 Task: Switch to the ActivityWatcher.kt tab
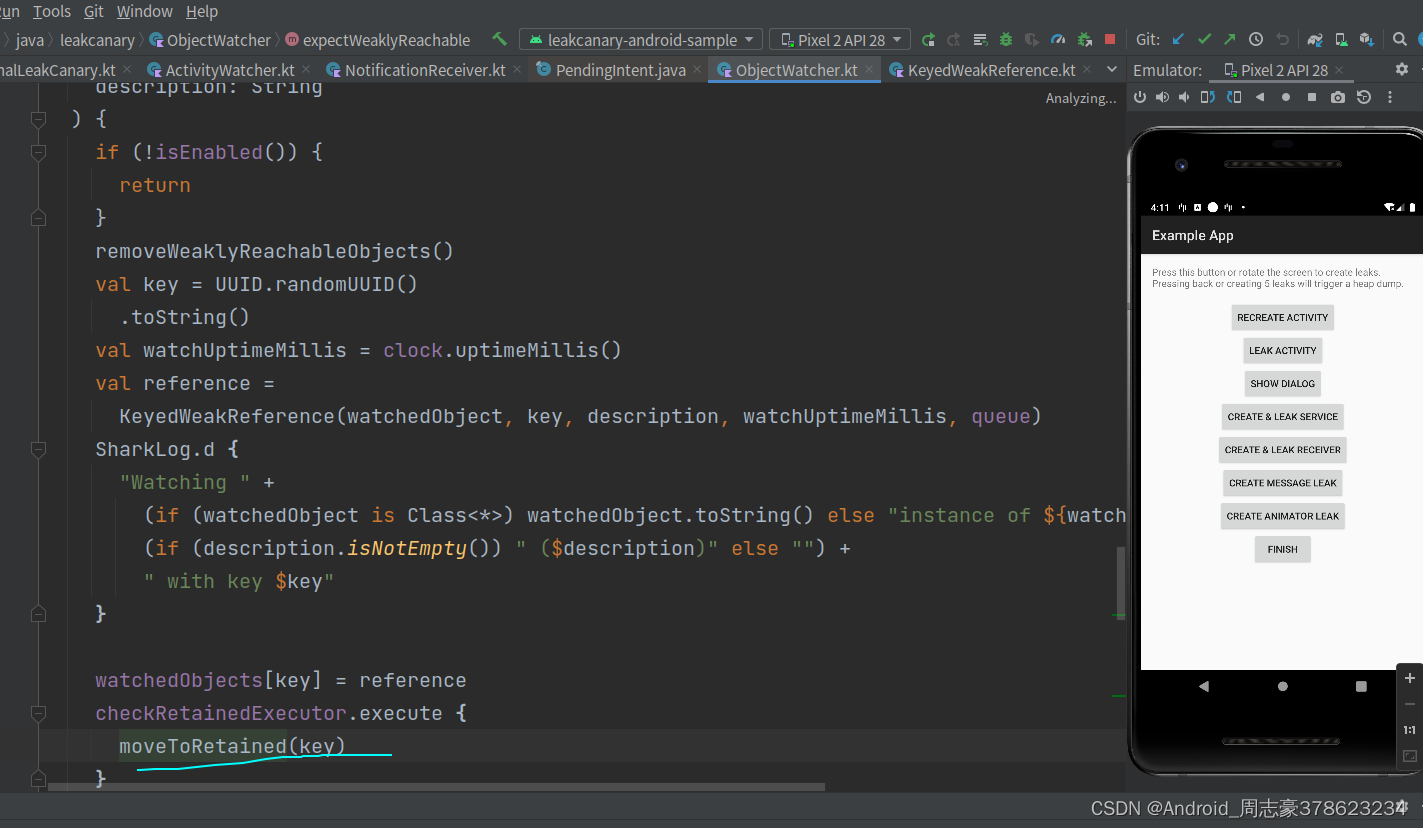(229, 70)
